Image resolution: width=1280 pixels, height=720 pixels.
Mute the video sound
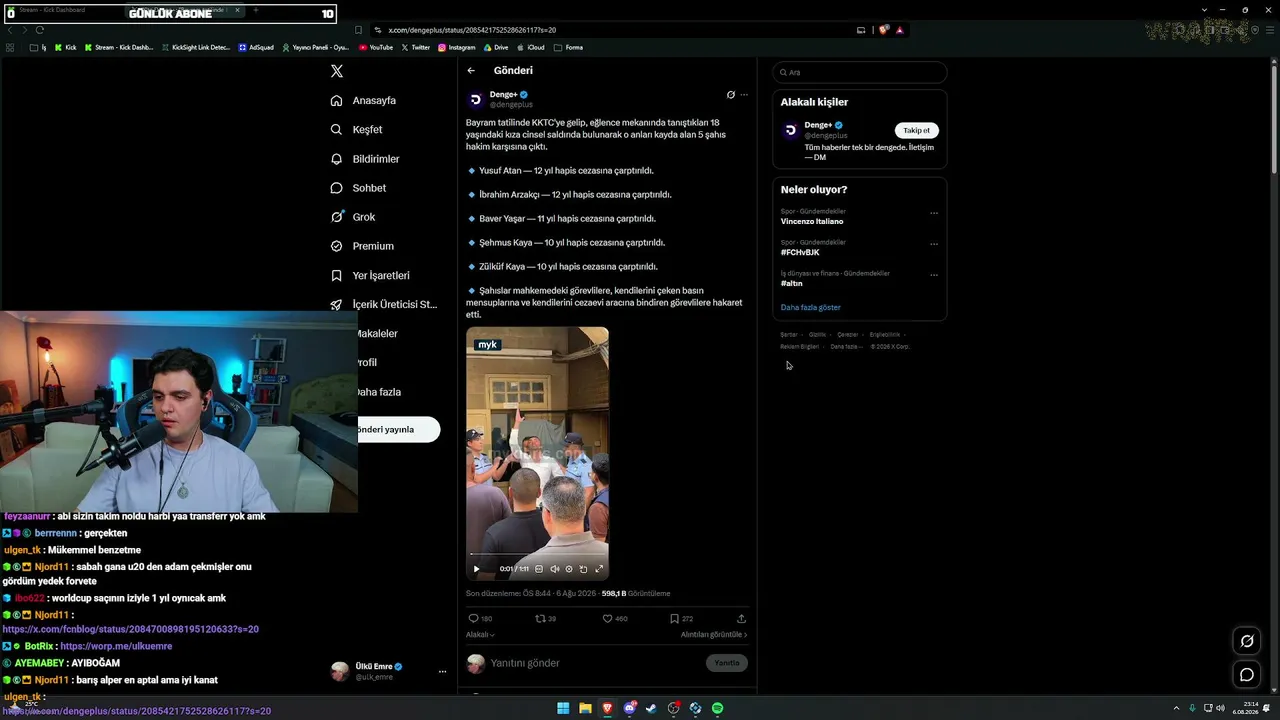point(555,569)
